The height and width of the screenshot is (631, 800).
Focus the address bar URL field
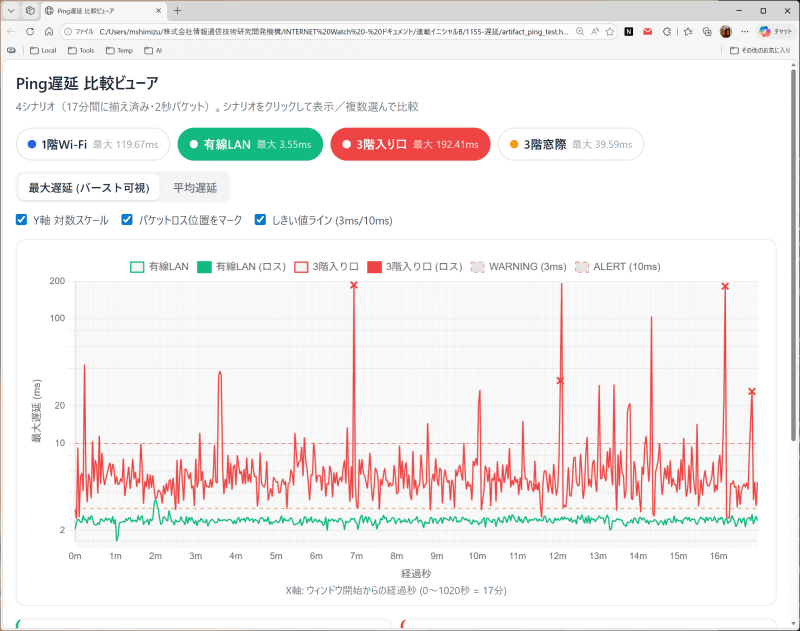[334, 32]
